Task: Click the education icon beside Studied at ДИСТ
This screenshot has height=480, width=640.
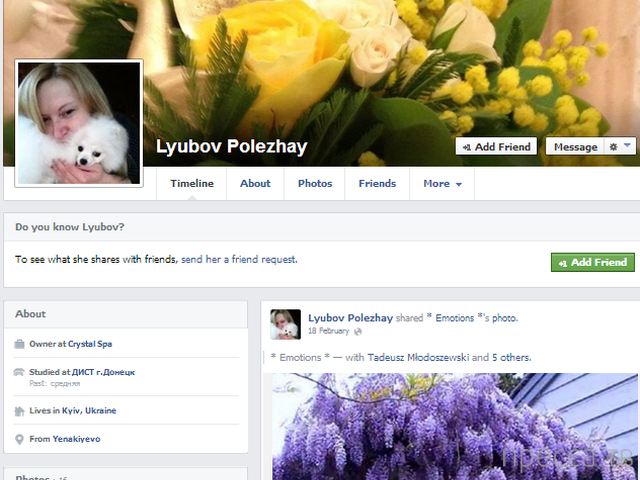Action: pyautogui.click(x=20, y=372)
